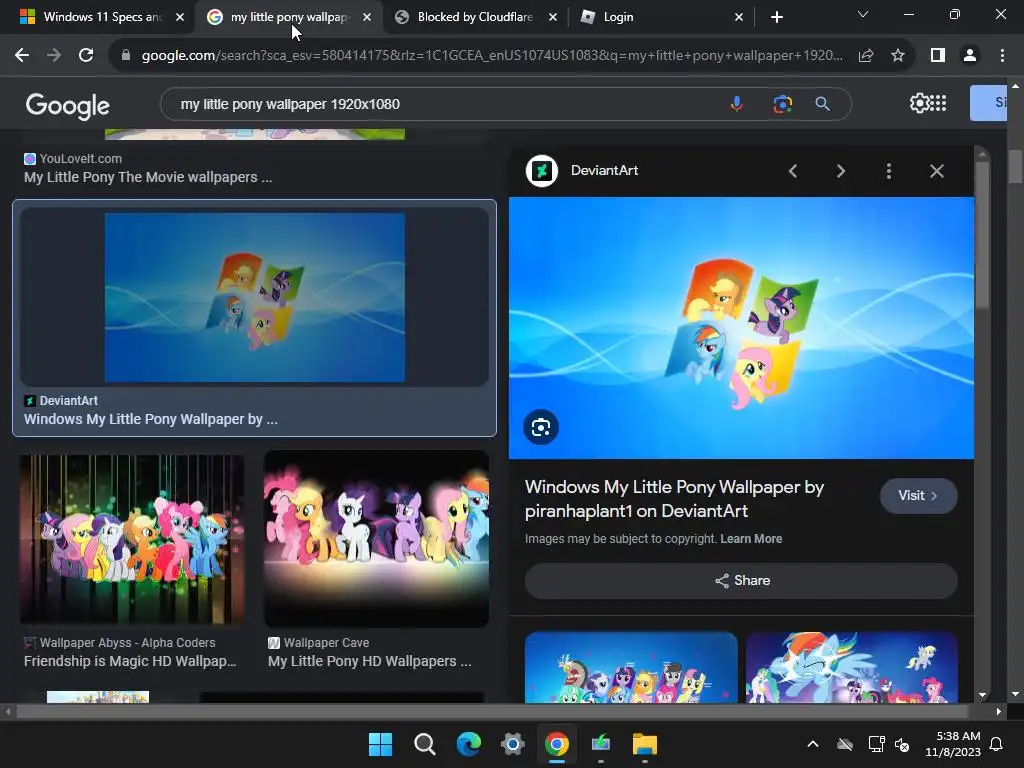The height and width of the screenshot is (768, 1024).
Task: Click the Share button in preview
Action: (741, 581)
